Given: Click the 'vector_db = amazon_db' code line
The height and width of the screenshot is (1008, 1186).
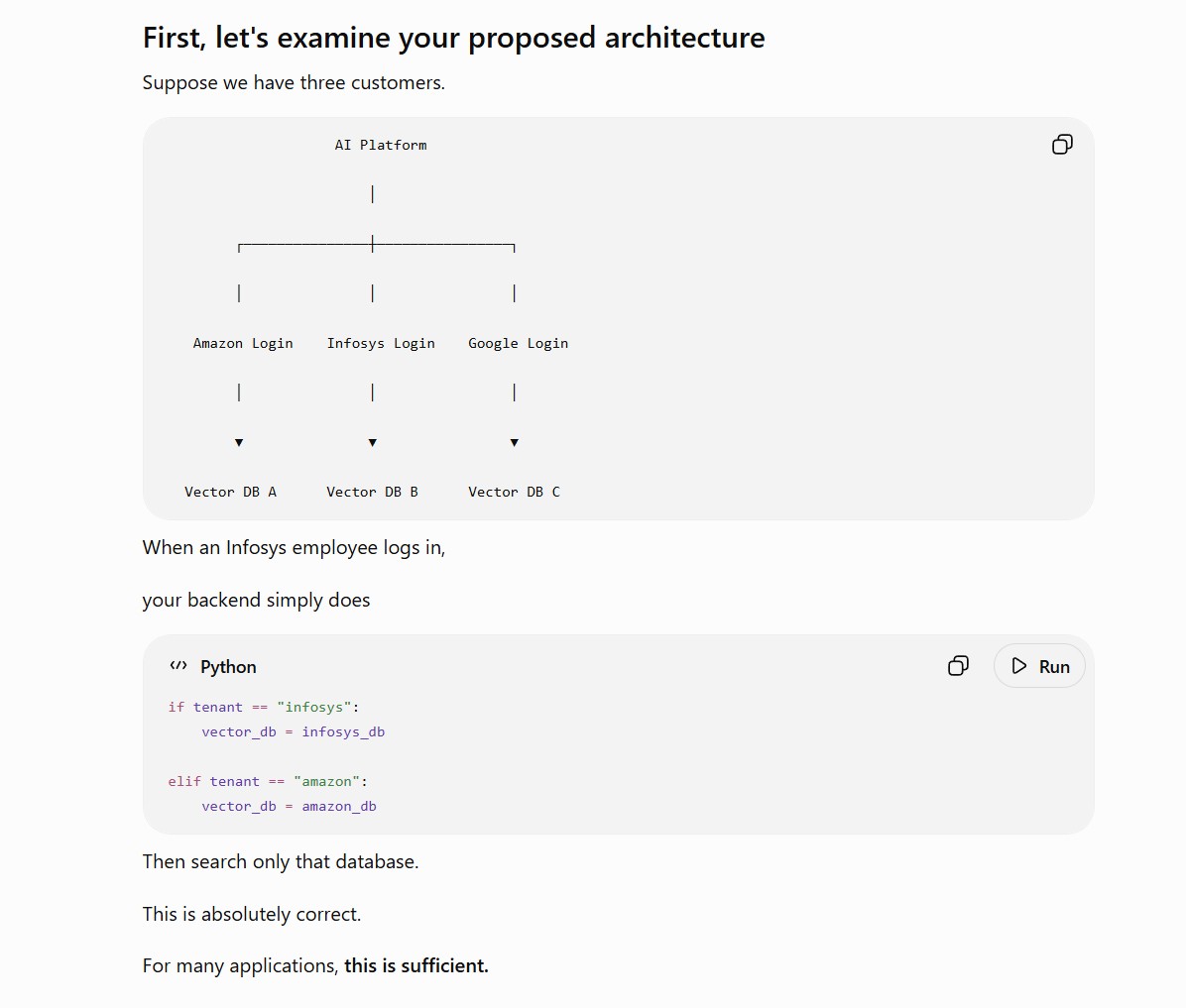Looking at the screenshot, I should [x=289, y=806].
